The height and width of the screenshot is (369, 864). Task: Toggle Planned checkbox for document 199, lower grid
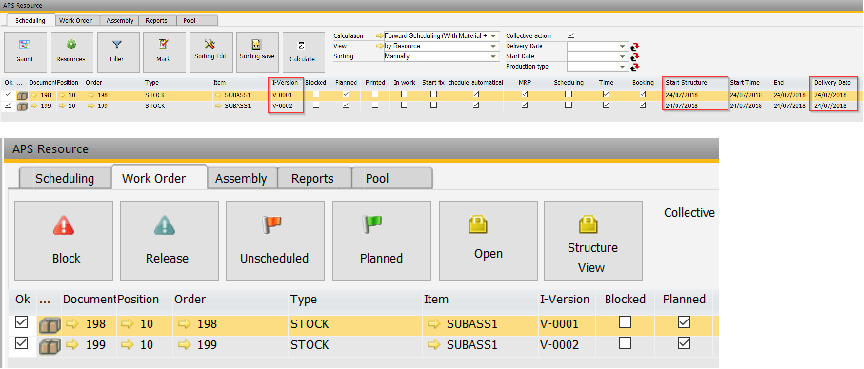(x=684, y=343)
